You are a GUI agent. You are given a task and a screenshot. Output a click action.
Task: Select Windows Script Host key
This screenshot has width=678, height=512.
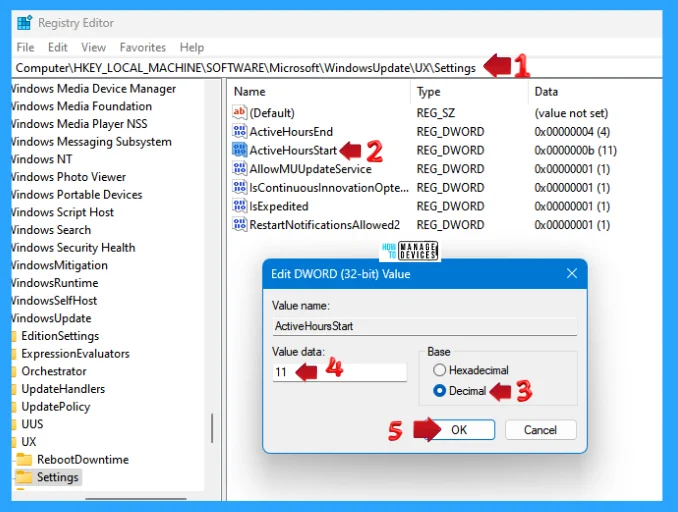(x=62, y=212)
